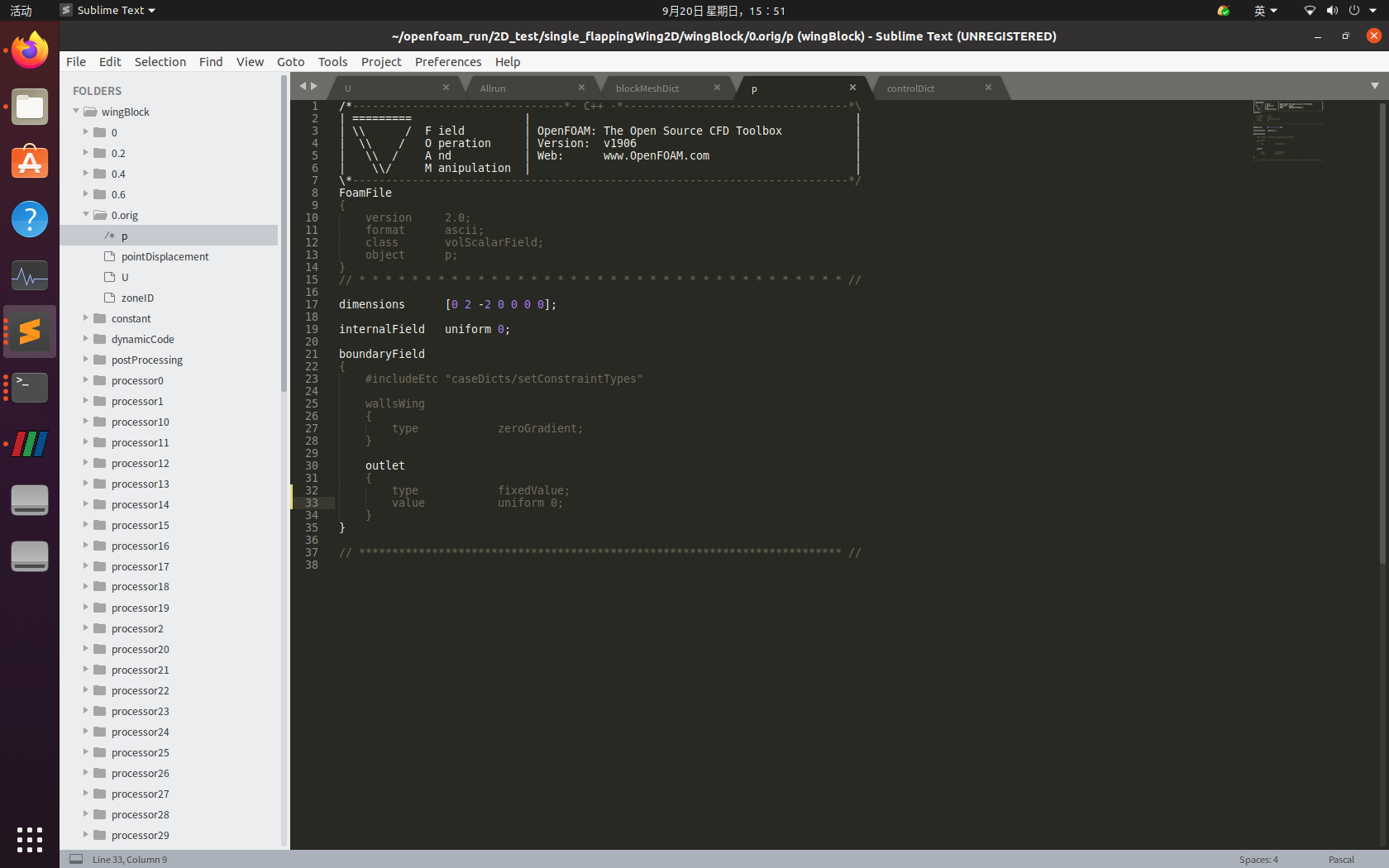Expand the processor29 folder
Screen dimensions: 1389x868
click(x=86, y=835)
